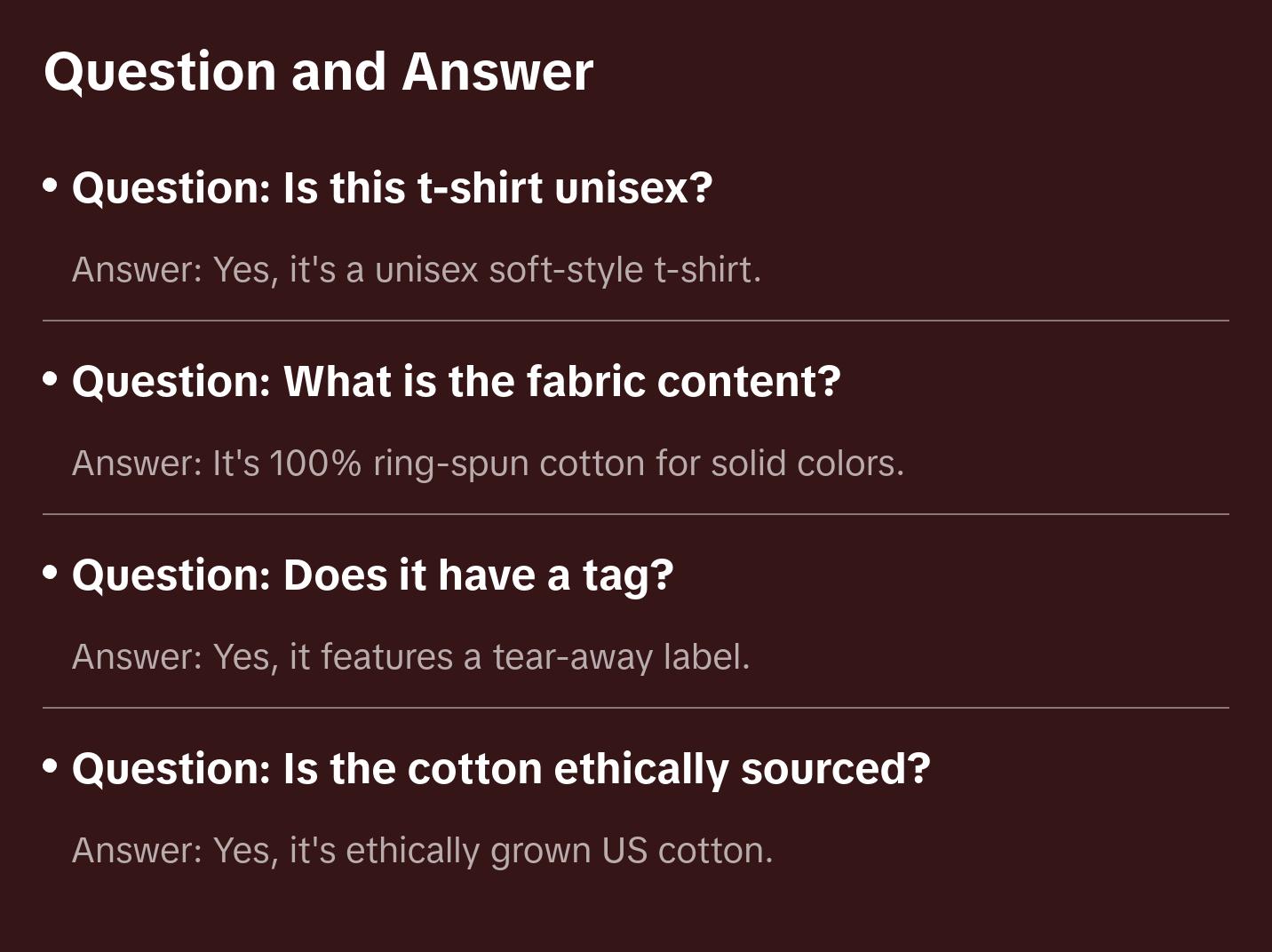Click the divider line below the unisex answer
The width and height of the screenshot is (1272, 952).
click(636, 321)
